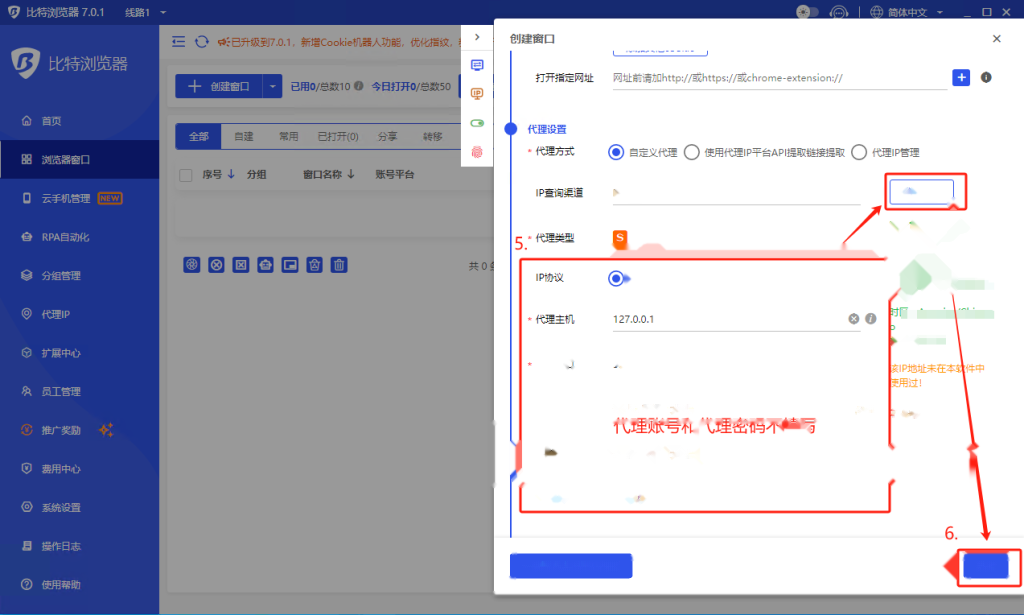This screenshot has width=1024, height=615.
Task: Click the picture-in-picture window arrange icon
Action: click(x=290, y=264)
